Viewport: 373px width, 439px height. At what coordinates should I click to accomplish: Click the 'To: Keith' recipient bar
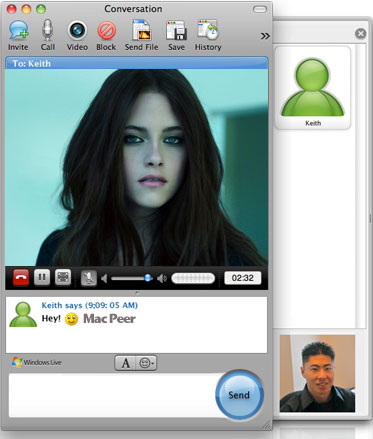[x=137, y=63]
